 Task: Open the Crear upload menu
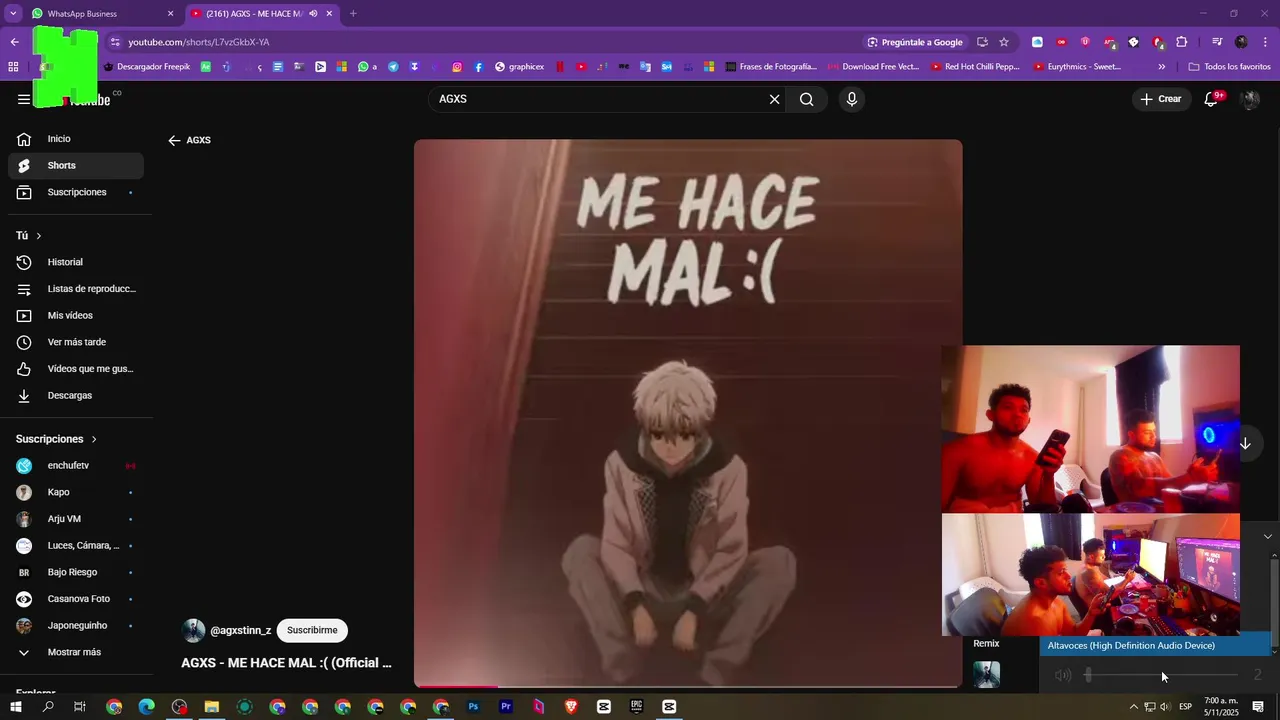(x=1161, y=99)
